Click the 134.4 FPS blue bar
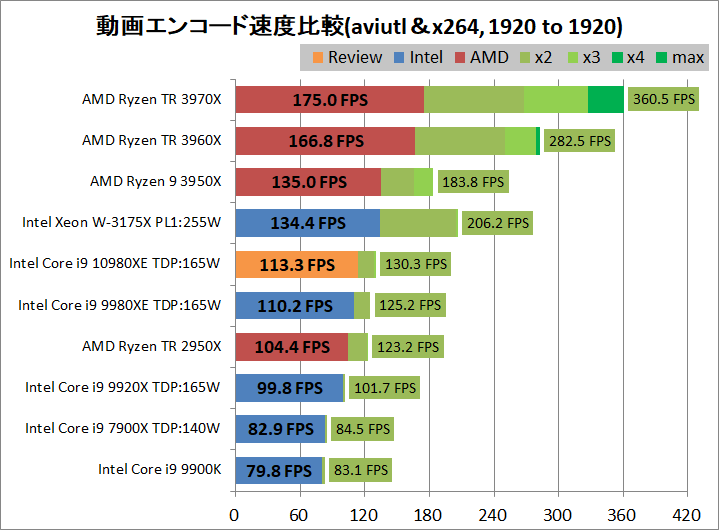719x530 pixels. 308,223
